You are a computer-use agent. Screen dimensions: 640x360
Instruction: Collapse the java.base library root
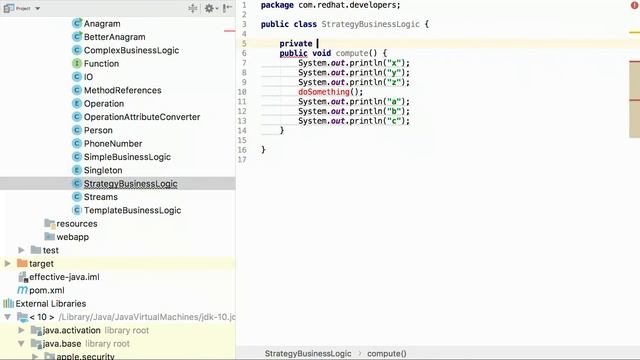coord(21,344)
